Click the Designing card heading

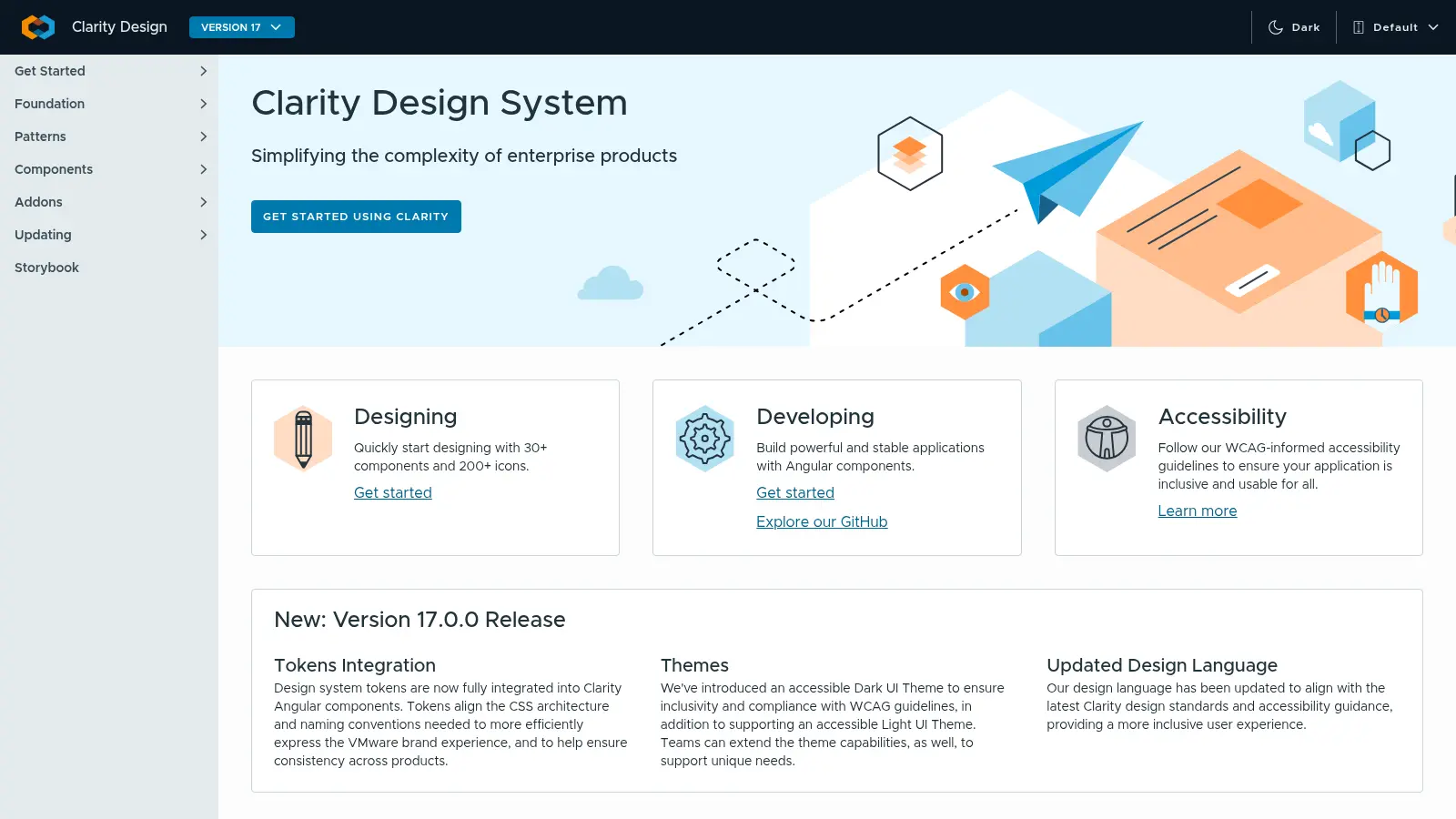[406, 417]
